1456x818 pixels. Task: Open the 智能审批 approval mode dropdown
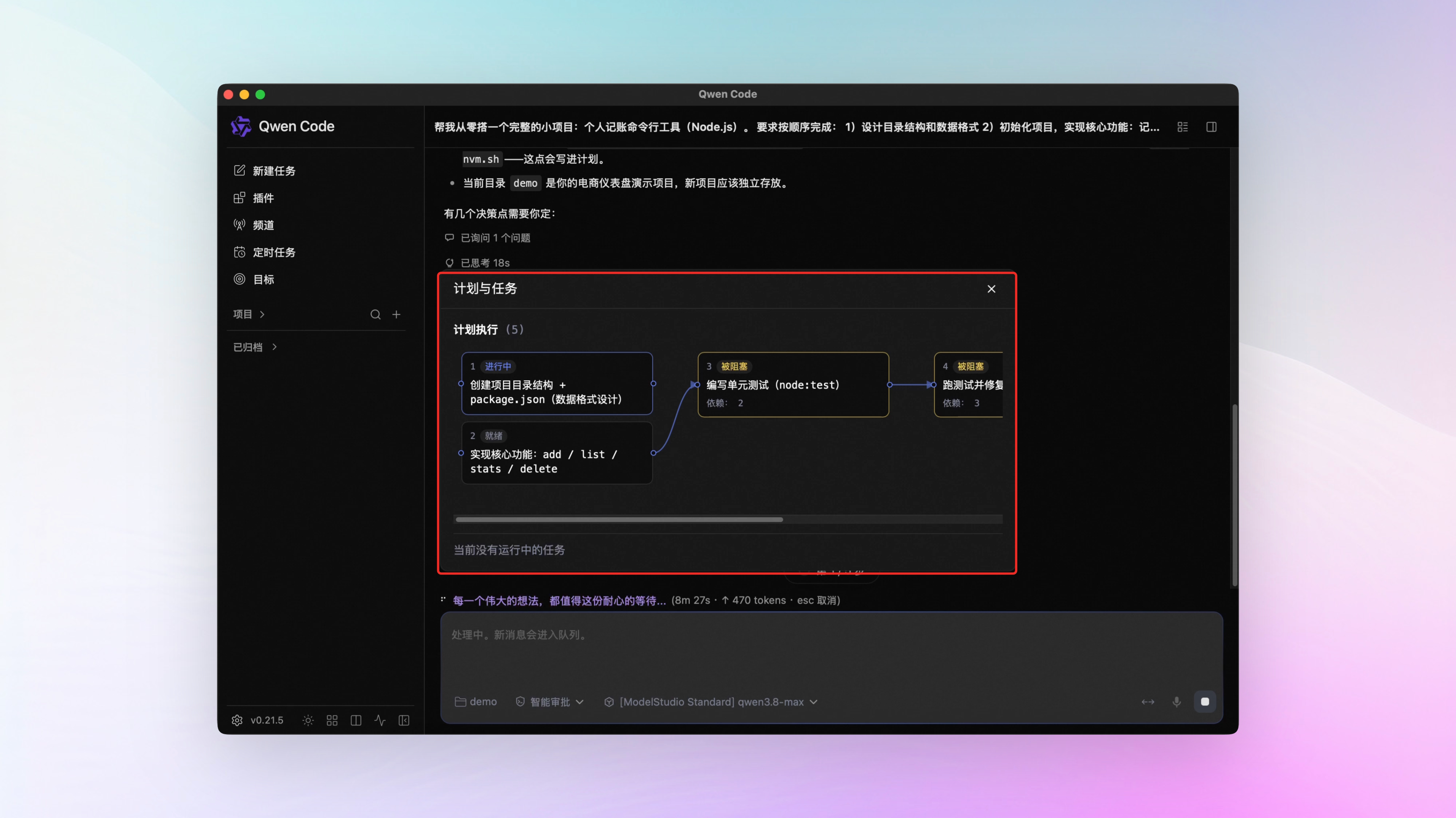tap(550, 701)
